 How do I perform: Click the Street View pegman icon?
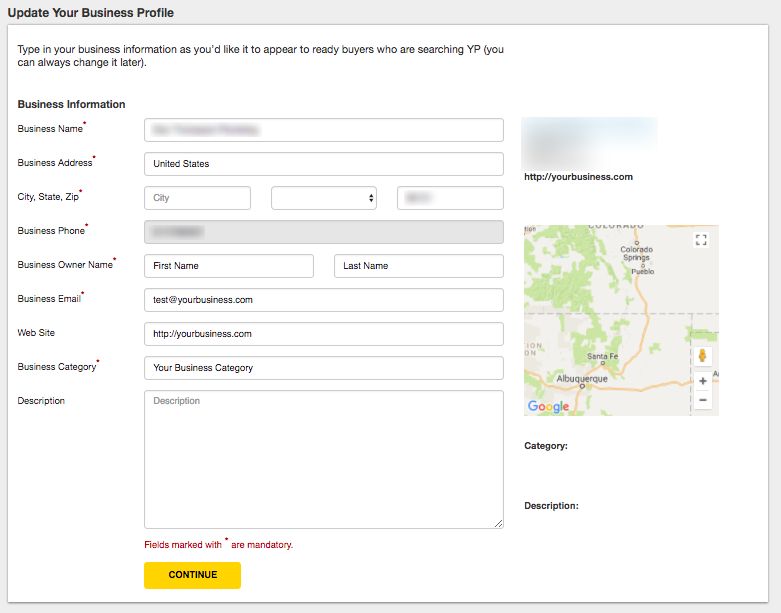pos(703,357)
